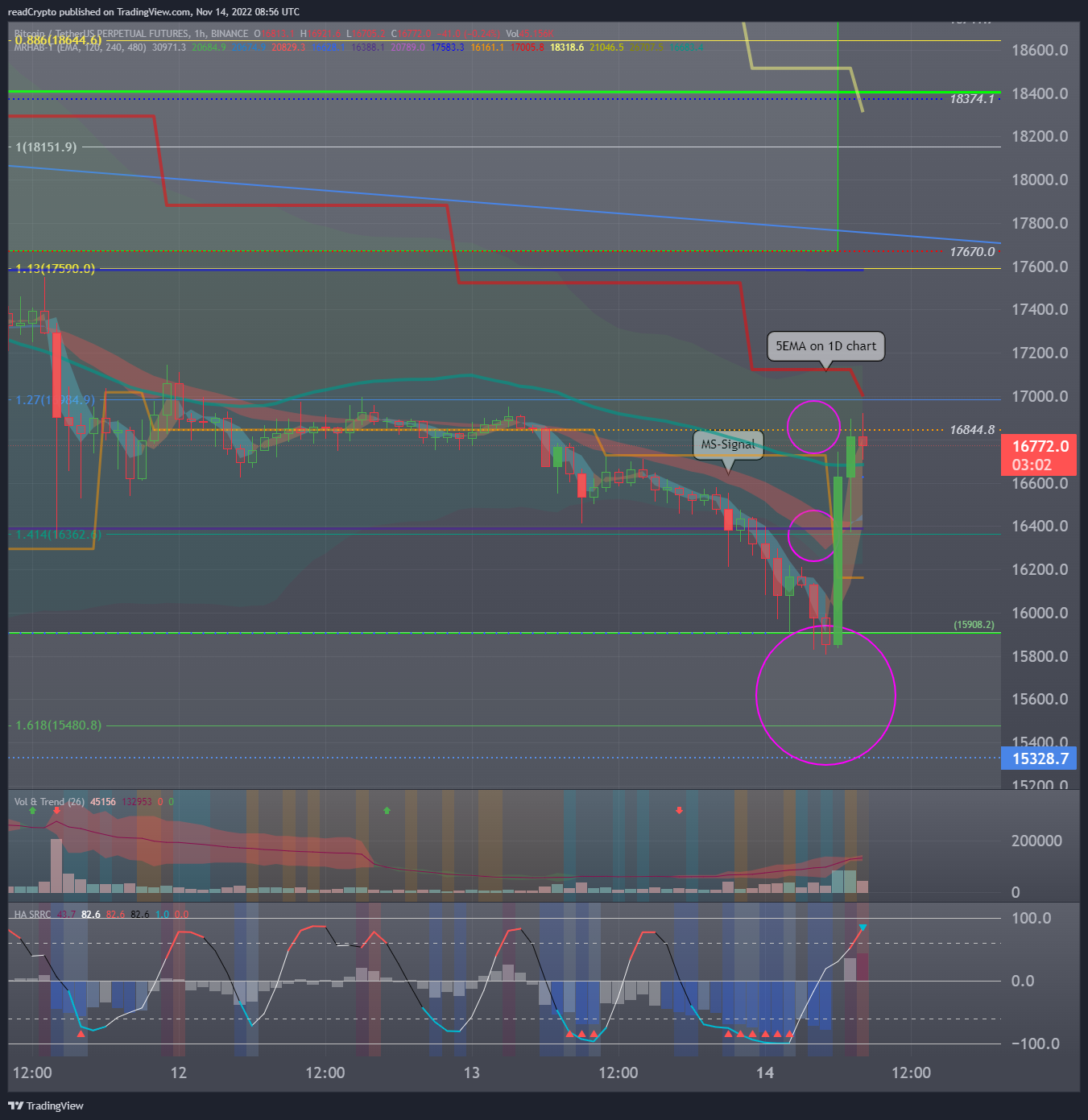Select the 1.27(16984.9) Fibonacci label
1088x1120 pixels.
(55, 399)
